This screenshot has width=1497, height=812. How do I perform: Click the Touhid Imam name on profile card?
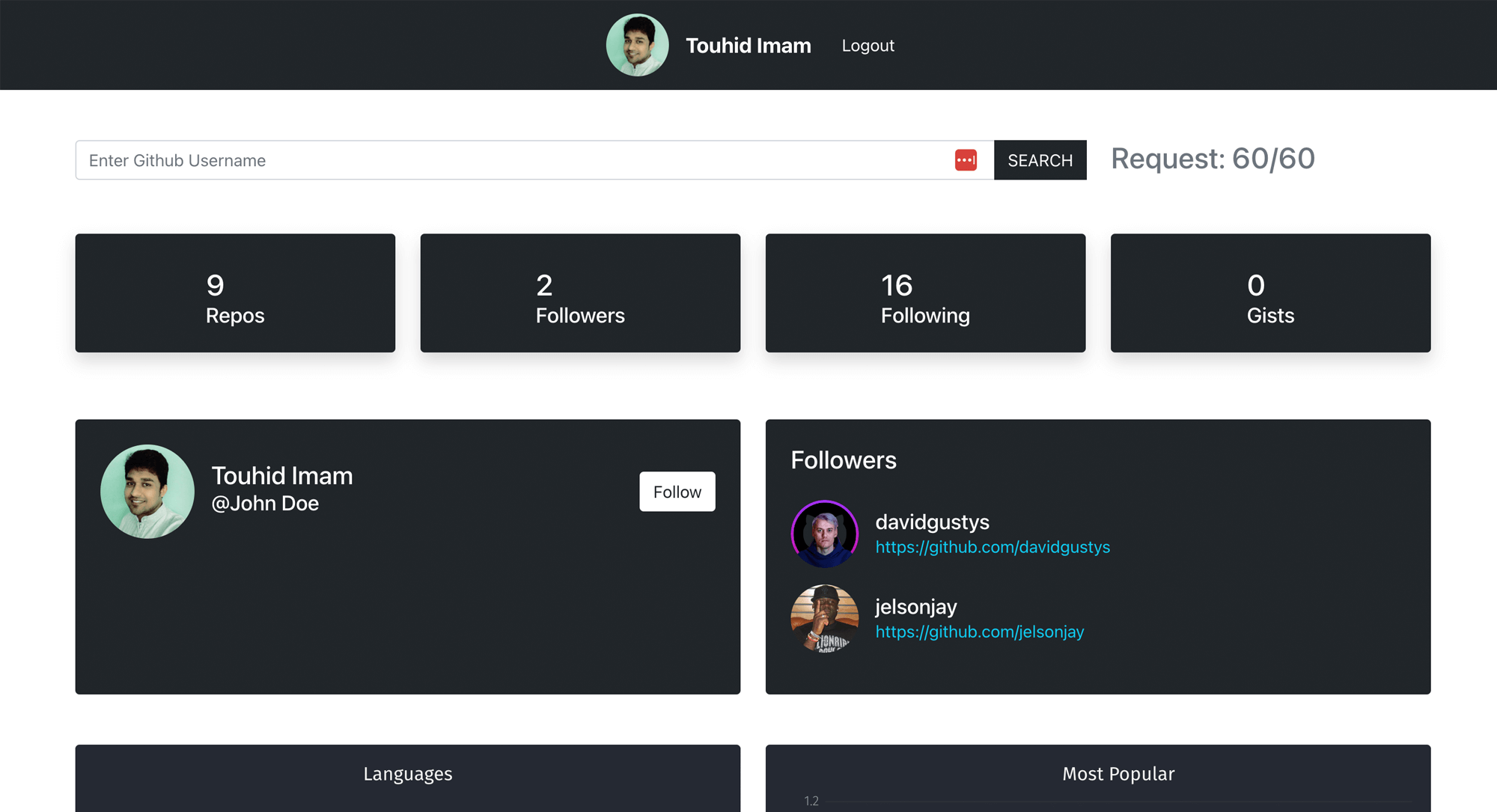coord(282,475)
